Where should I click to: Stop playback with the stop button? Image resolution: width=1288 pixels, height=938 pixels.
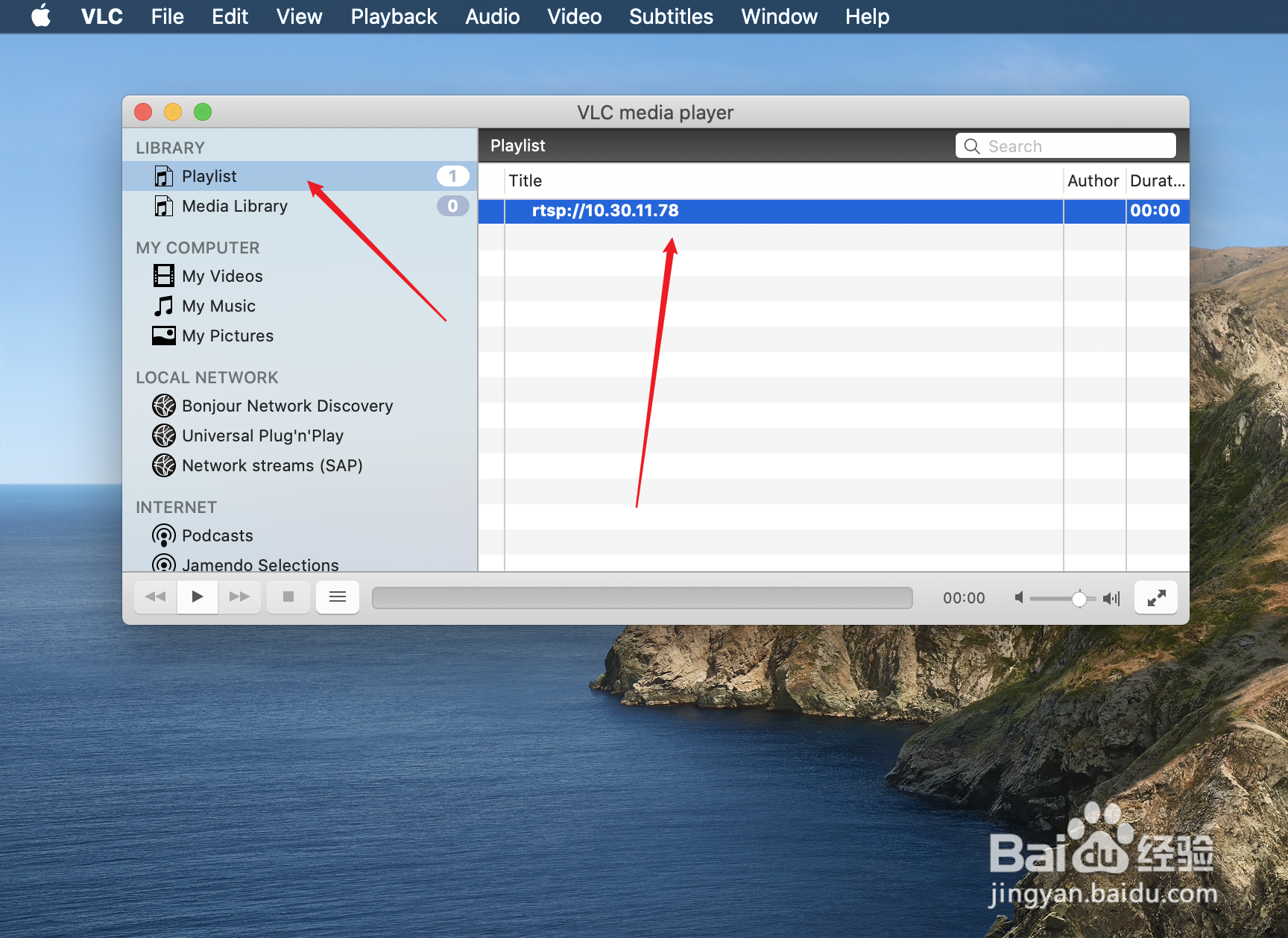coord(288,597)
